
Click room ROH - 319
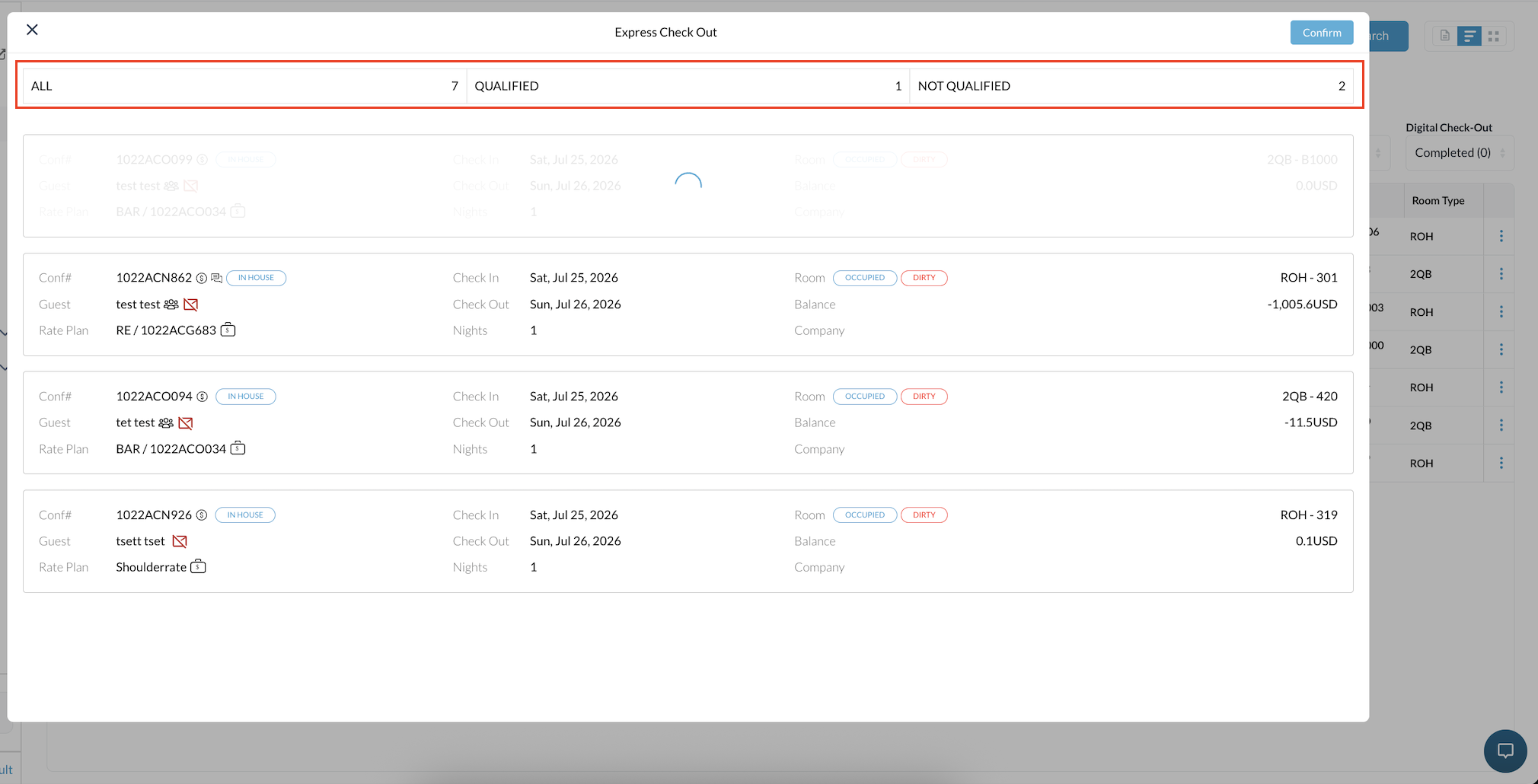coord(1309,515)
